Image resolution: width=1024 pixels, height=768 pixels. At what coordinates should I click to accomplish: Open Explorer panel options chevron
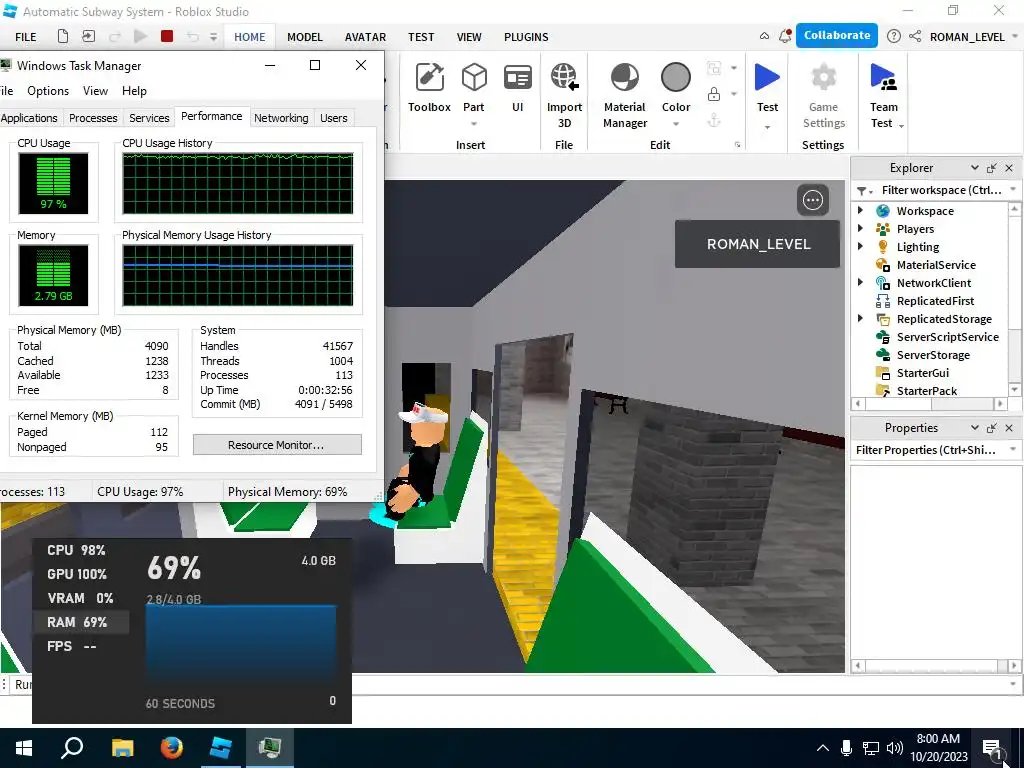coord(974,168)
